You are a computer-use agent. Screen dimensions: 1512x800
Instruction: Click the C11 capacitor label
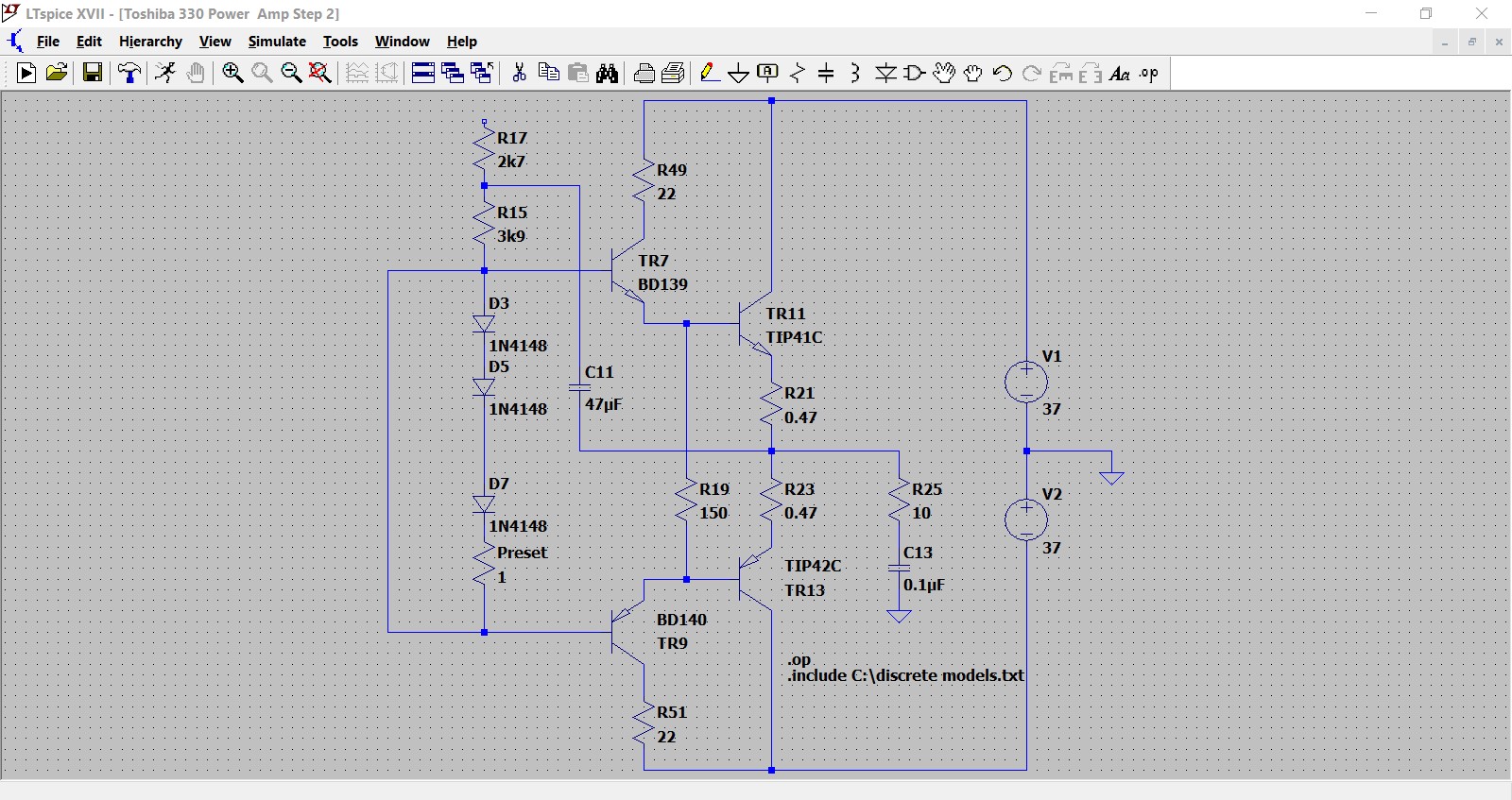599,372
